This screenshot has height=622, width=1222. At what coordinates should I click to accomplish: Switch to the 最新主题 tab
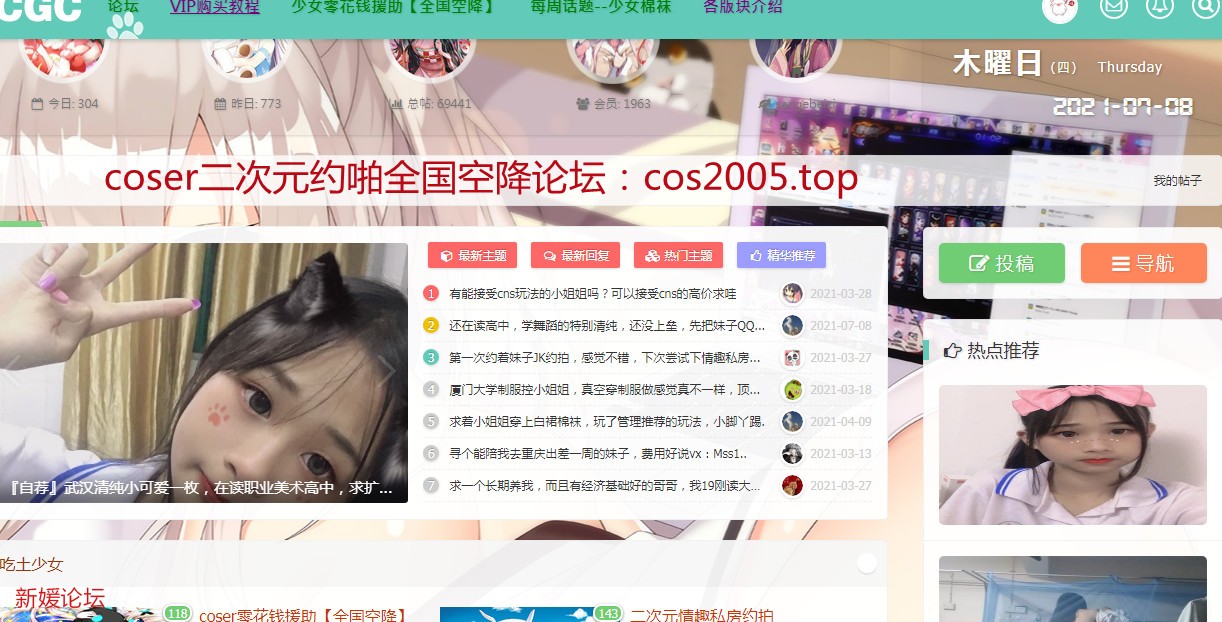(473, 256)
